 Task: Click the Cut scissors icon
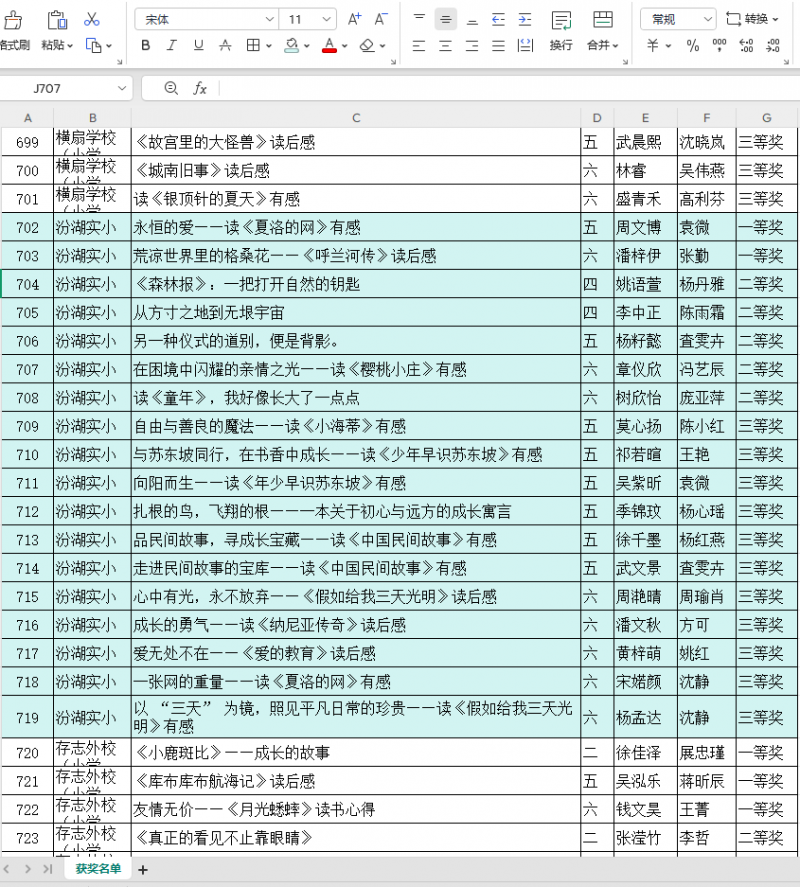(x=92, y=19)
